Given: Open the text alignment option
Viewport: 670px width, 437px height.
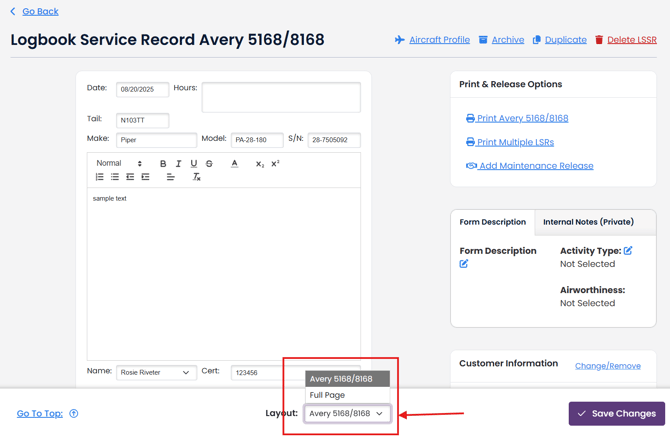Looking at the screenshot, I should pyautogui.click(x=170, y=177).
